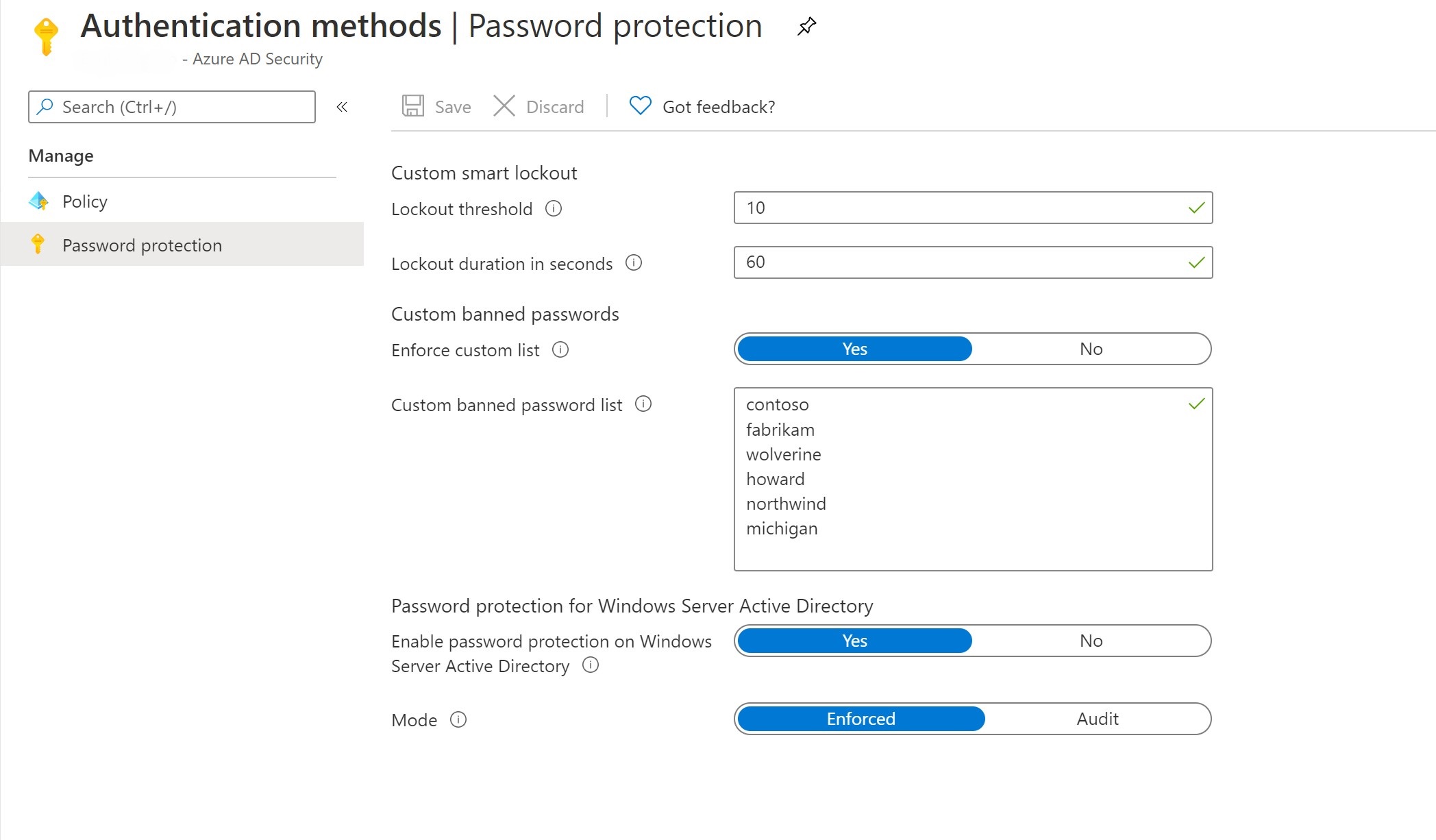Image resolution: width=1436 pixels, height=840 pixels.
Task: Click the collapse sidebar chevron button
Action: (342, 107)
